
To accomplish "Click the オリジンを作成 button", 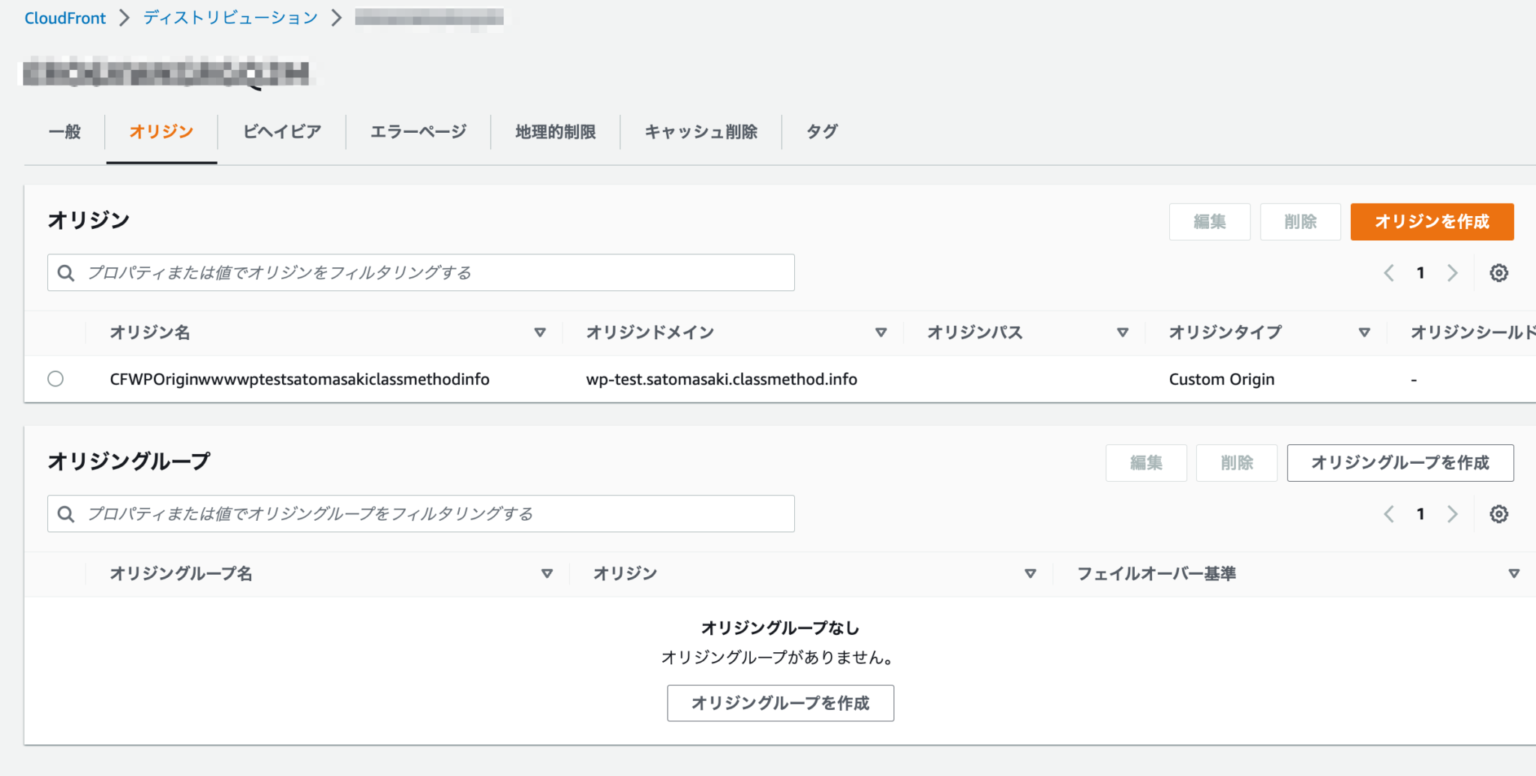I will tap(1431, 221).
